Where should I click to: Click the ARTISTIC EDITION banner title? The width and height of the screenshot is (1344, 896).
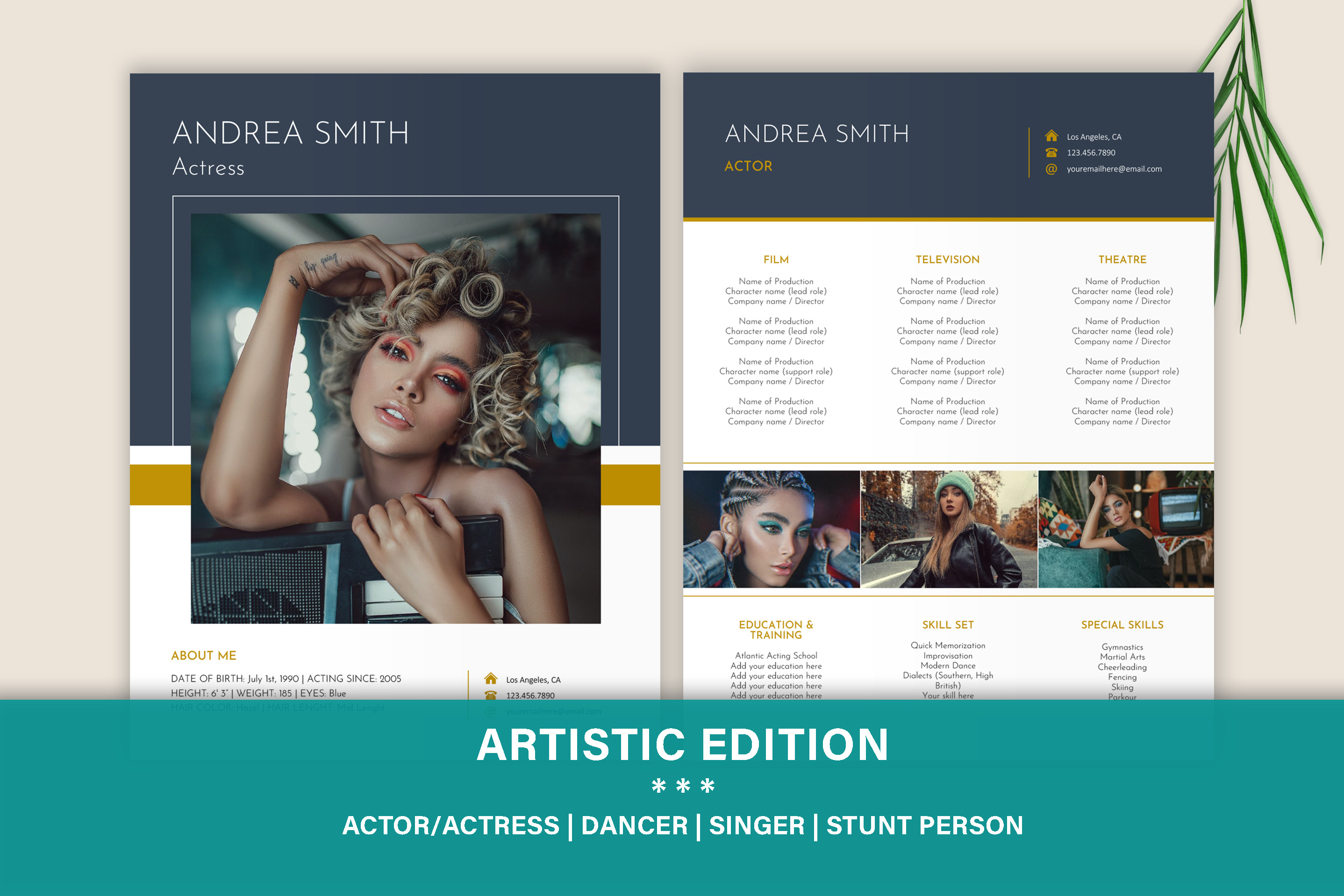(x=683, y=745)
